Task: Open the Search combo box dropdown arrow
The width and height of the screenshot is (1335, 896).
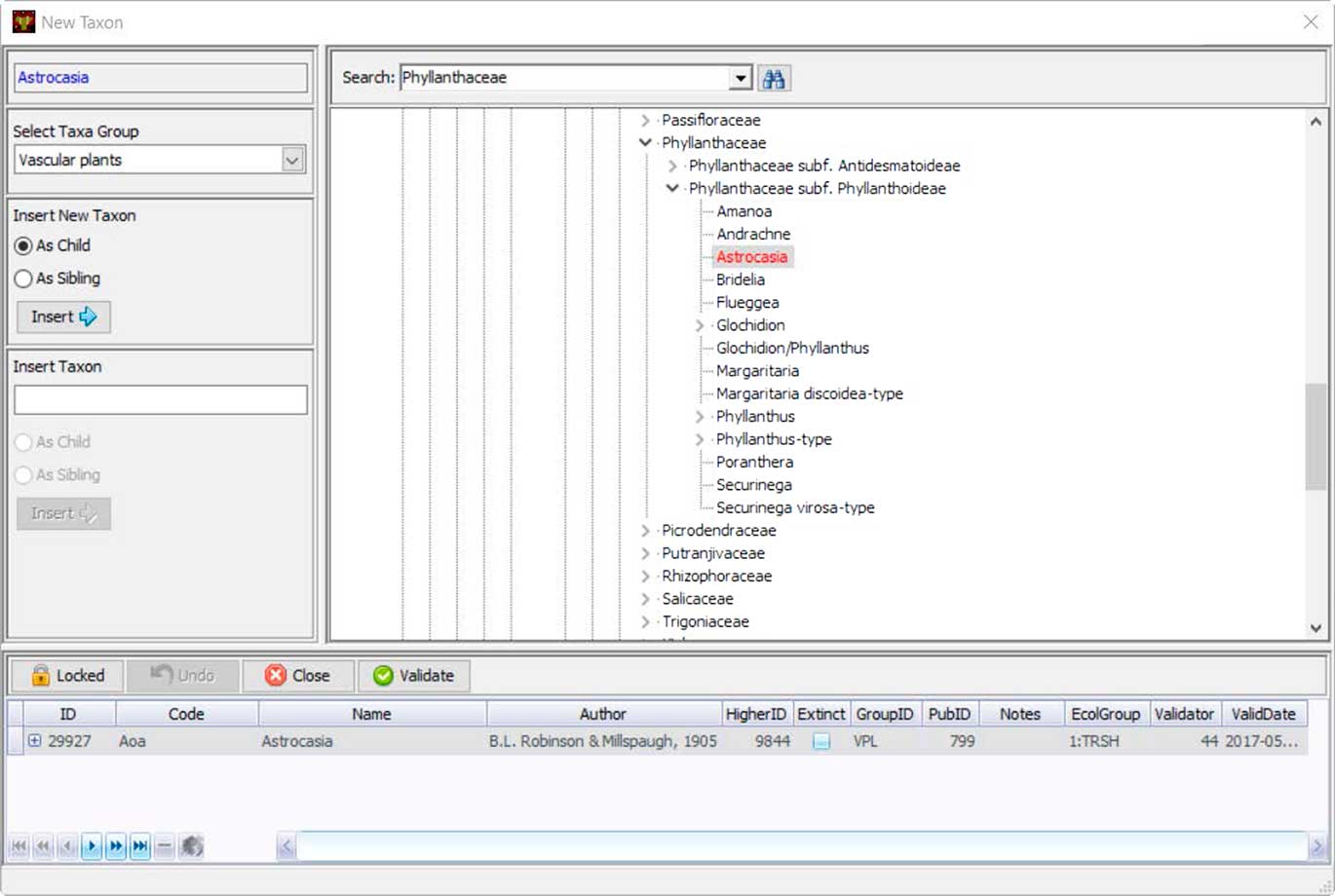Action: click(x=741, y=78)
